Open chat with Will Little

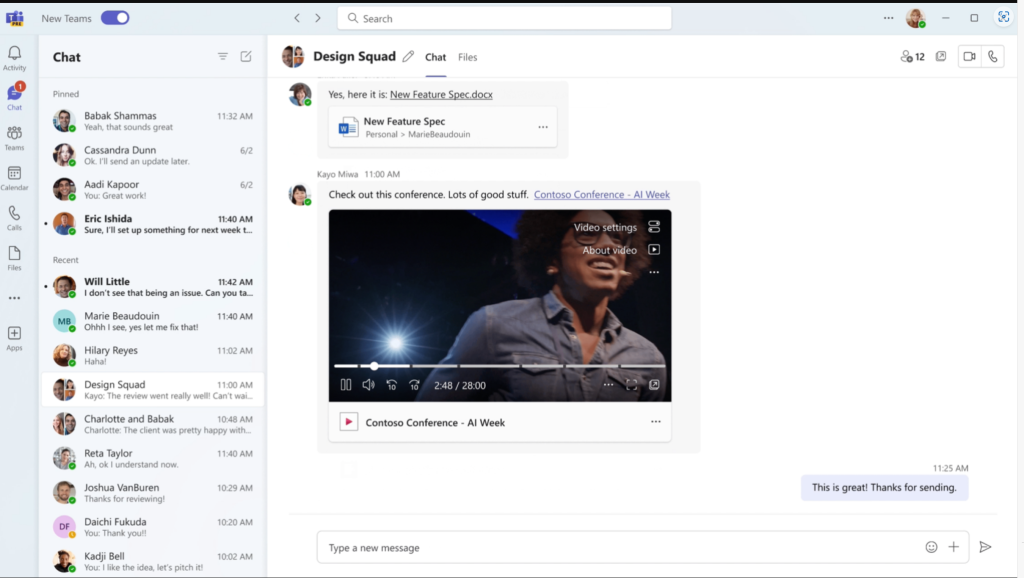[153, 287]
